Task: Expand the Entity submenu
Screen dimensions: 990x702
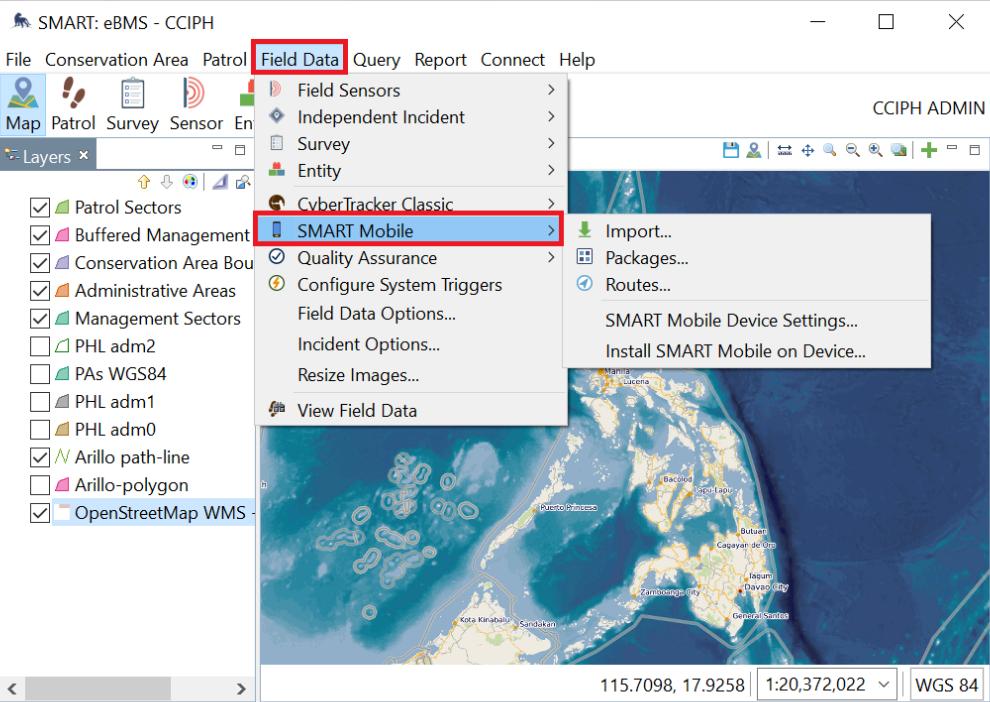Action: click(411, 170)
